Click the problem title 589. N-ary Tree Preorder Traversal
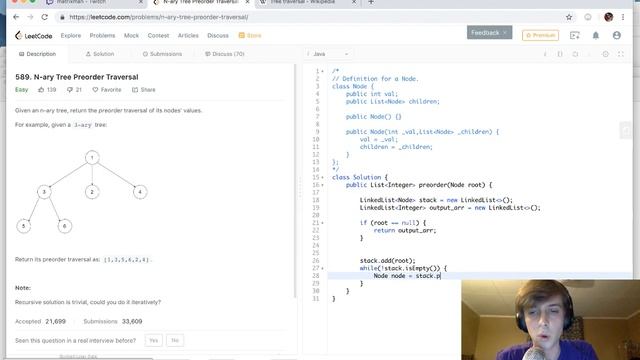Screen dimensions: 640x360 tap(77, 77)
